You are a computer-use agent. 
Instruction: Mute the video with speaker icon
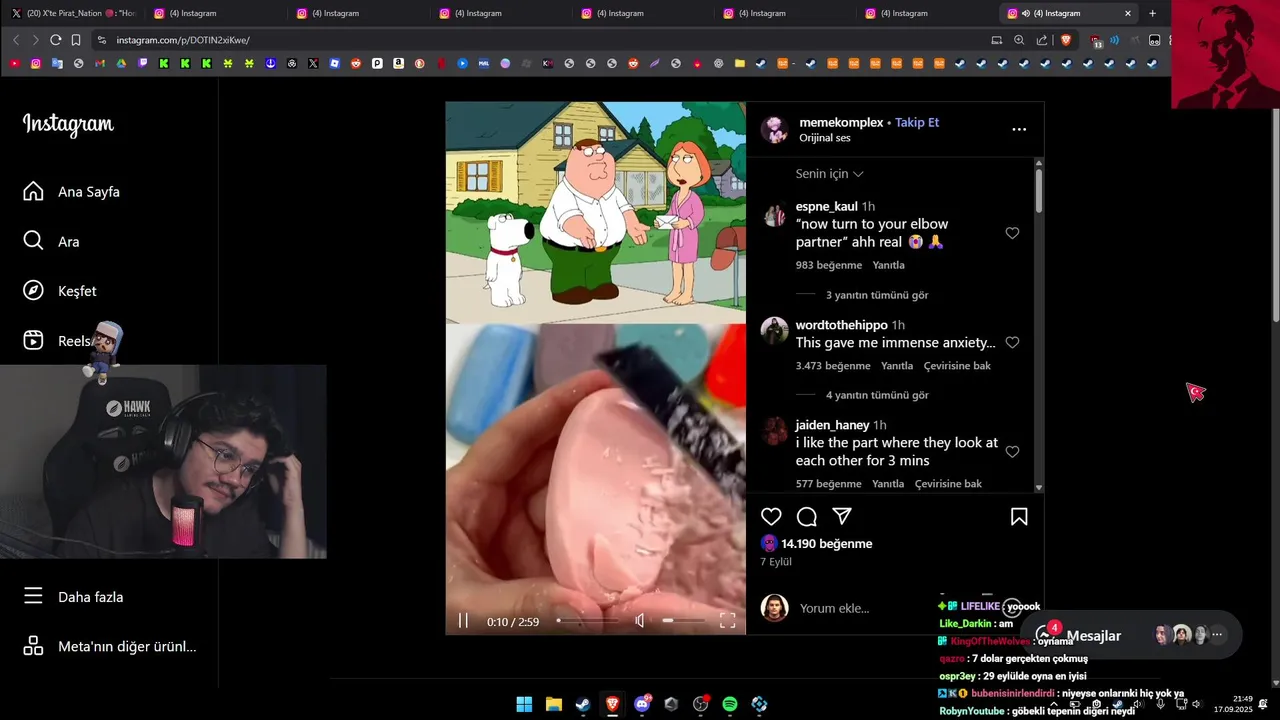click(640, 621)
